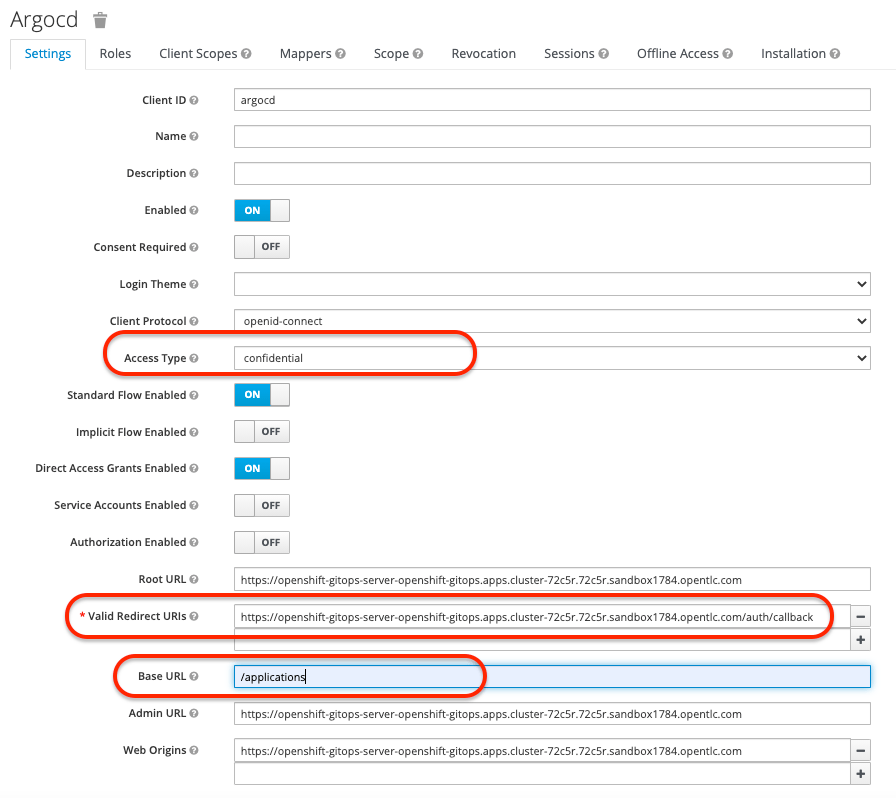Delete the Argocd client via trash icon
The height and width of the screenshot is (798, 896).
tap(100, 20)
